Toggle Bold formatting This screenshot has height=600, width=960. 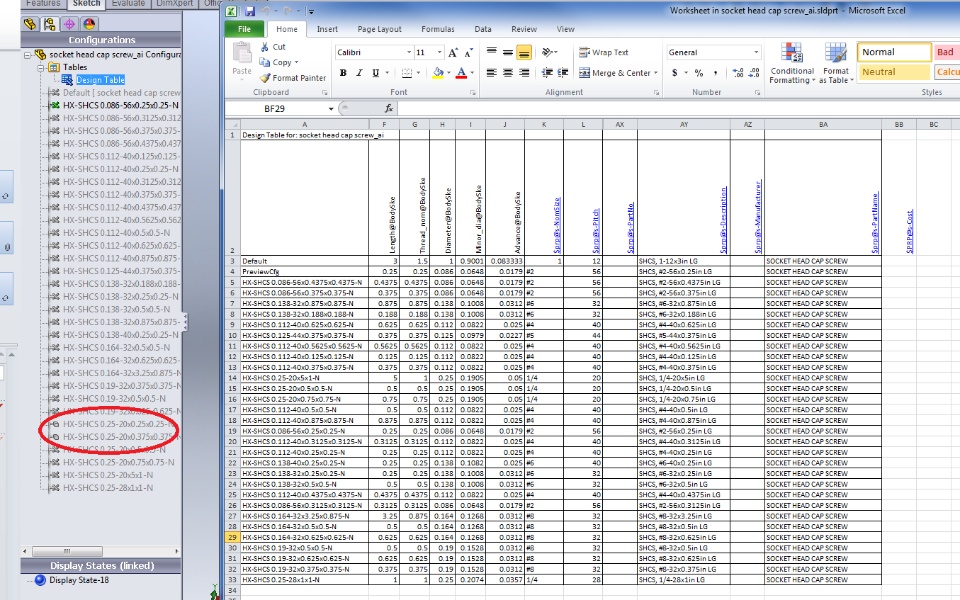[x=343, y=73]
